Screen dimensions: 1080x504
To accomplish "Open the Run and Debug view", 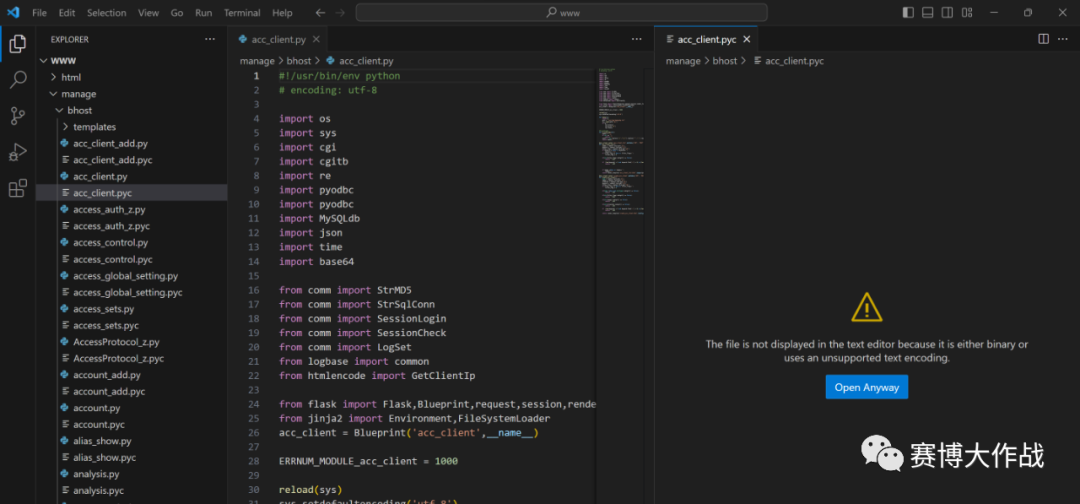I will click(x=18, y=151).
